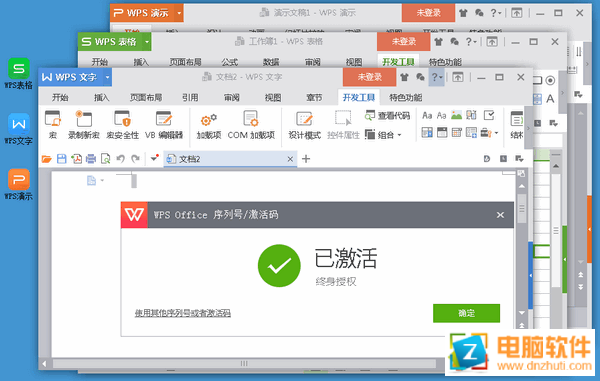The image size is (600, 381).
Task: Close the 序列号/激活码 dialog
Action: pos(500,215)
